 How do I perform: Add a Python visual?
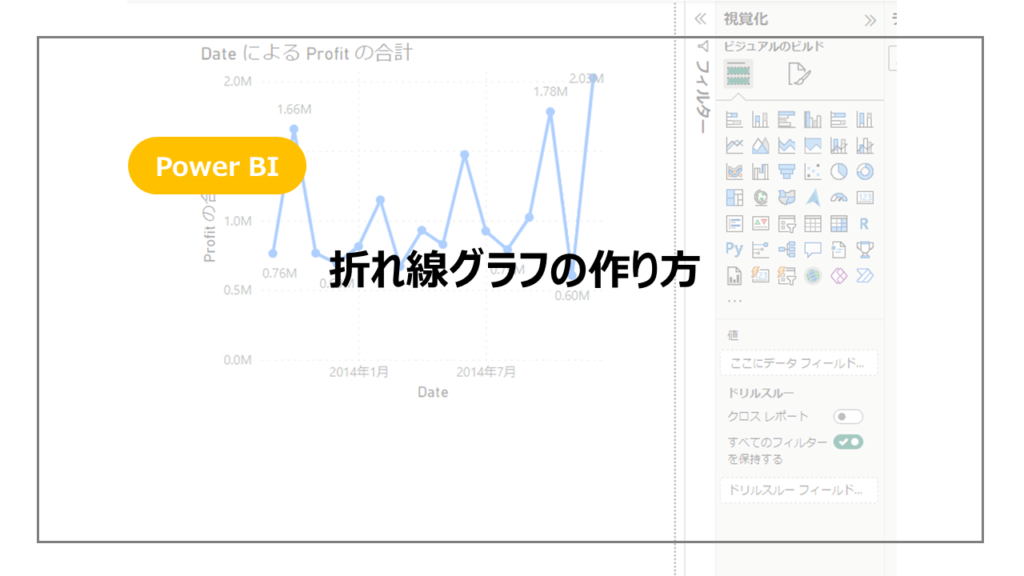735,249
